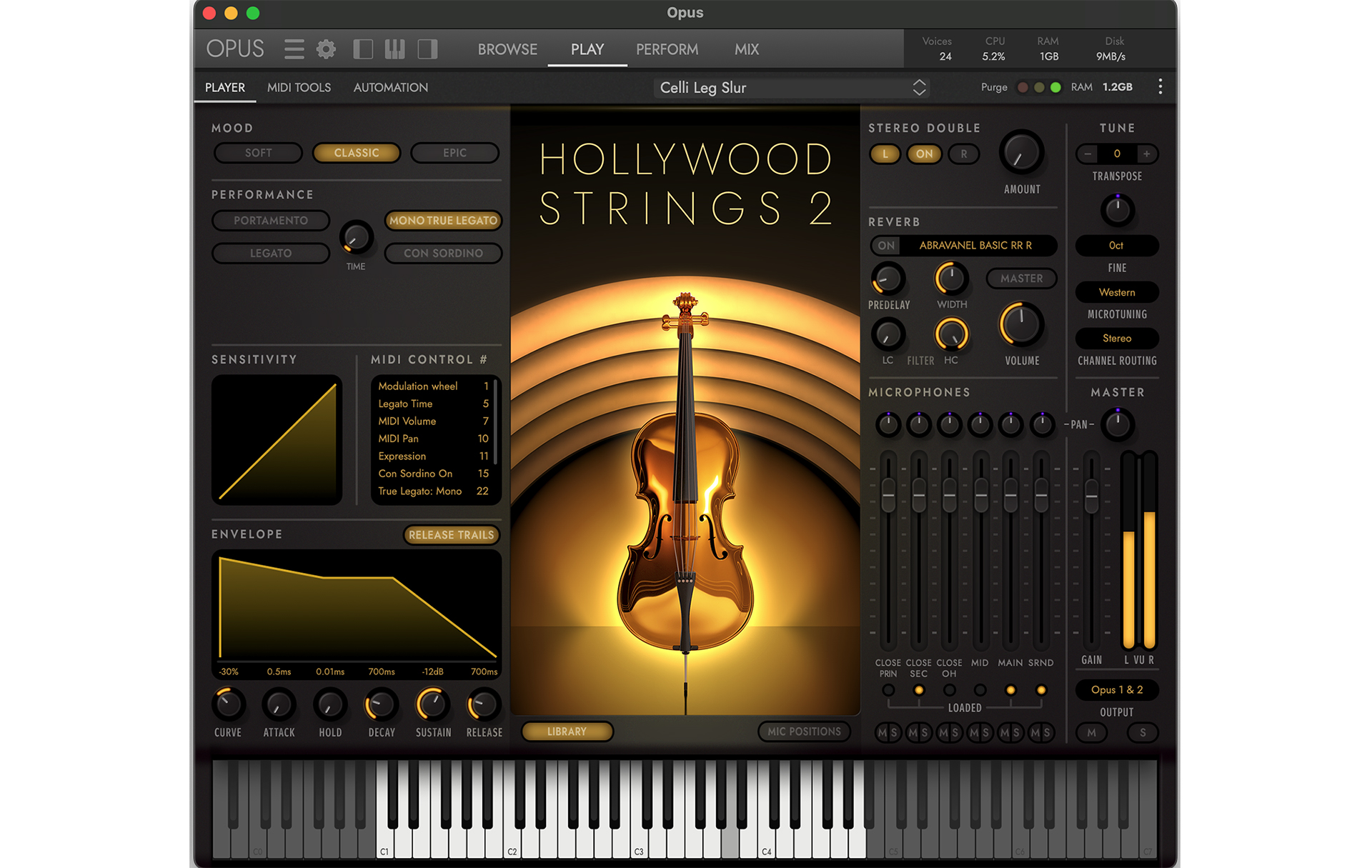Screen dimensions: 1372x868
Task: Click the Reverb Width knob
Action: coord(951,279)
